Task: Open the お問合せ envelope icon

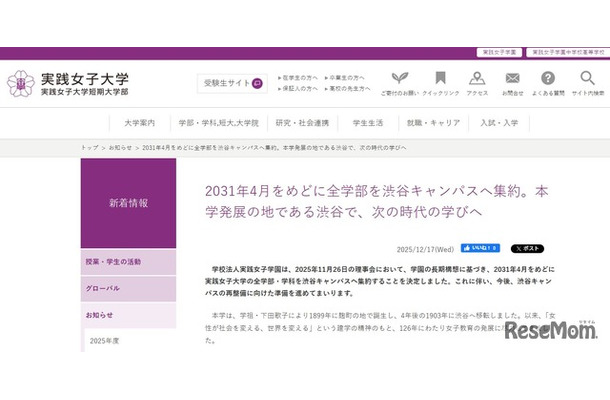Action: (512, 78)
